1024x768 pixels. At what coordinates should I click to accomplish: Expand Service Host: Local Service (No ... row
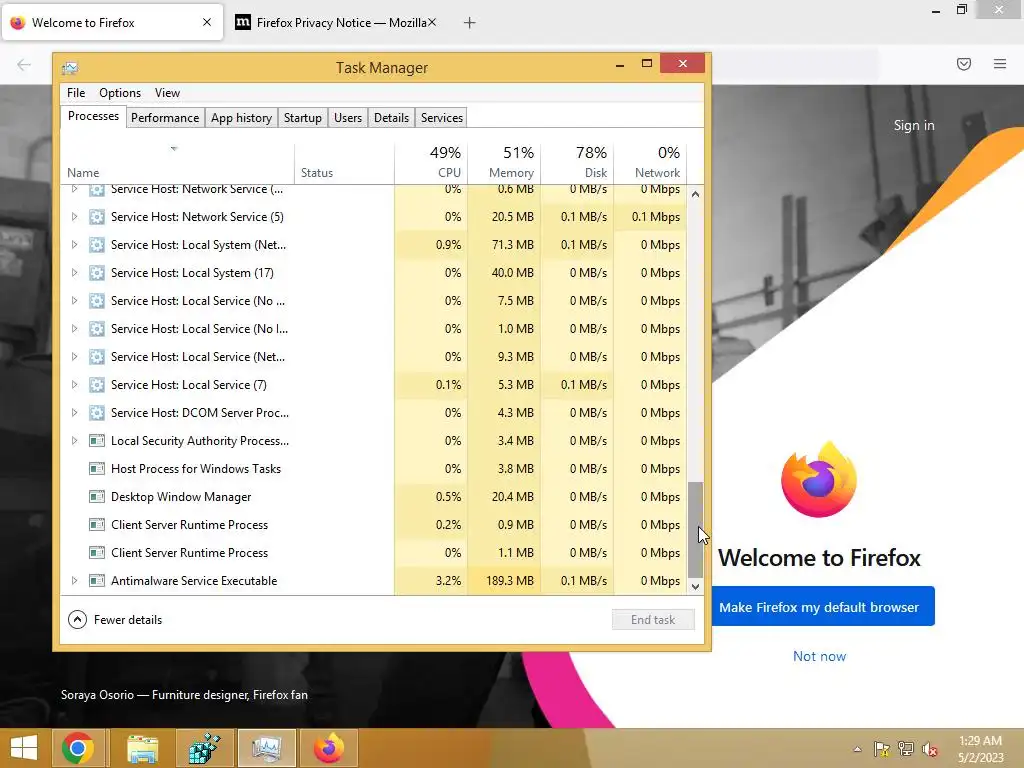(74, 301)
